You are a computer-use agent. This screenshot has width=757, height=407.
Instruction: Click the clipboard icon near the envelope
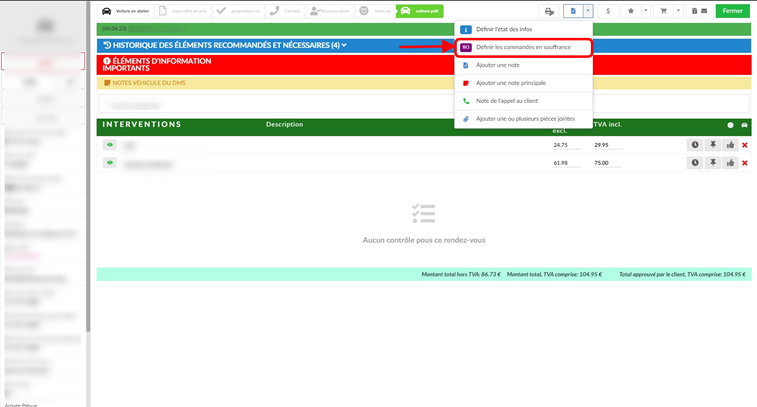694,11
